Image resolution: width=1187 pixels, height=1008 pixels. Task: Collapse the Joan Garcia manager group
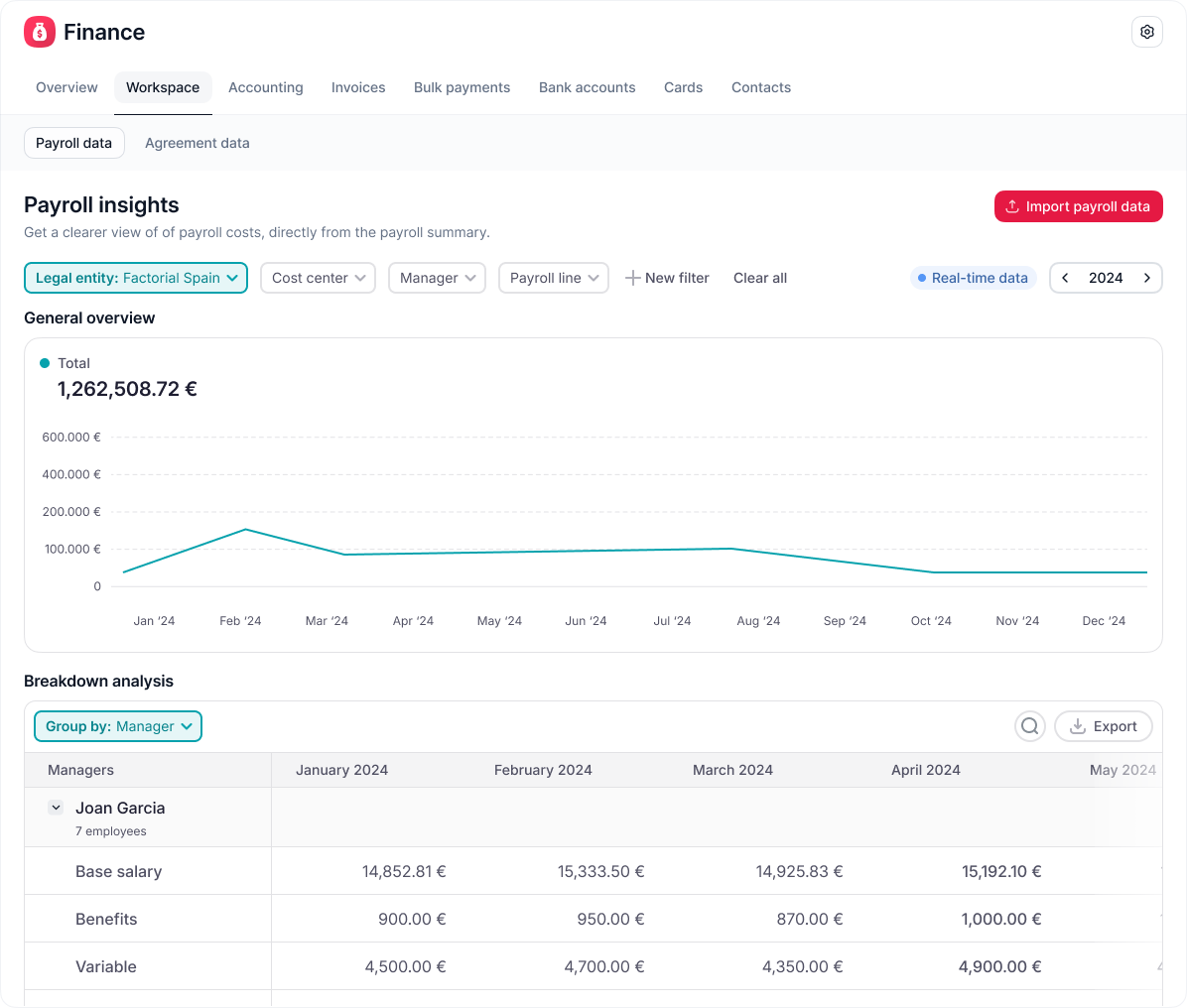56,808
